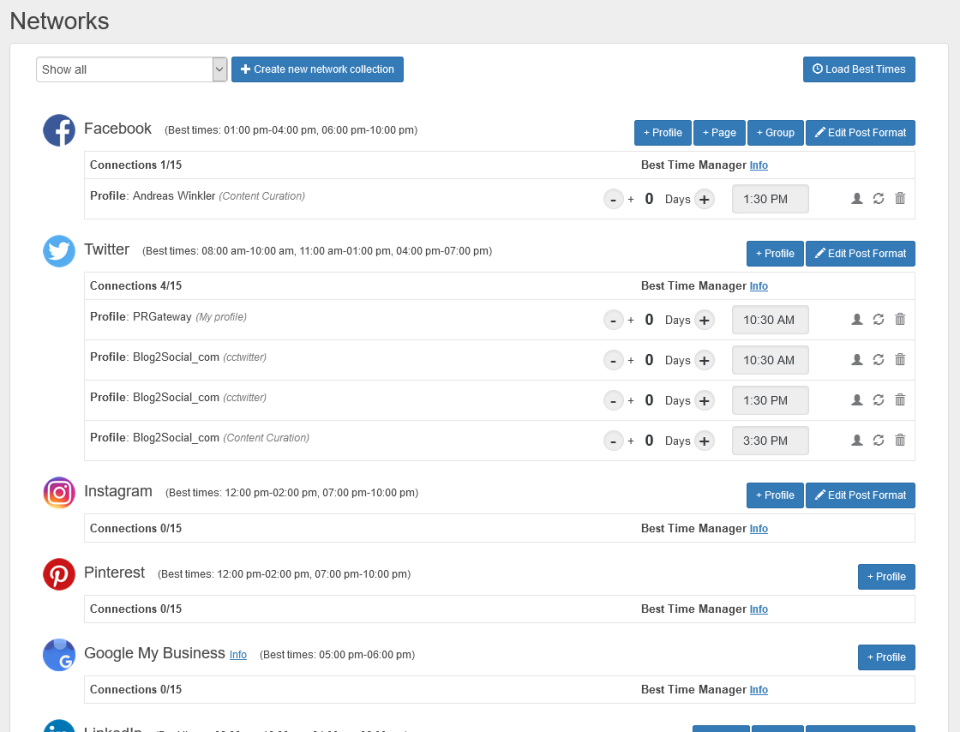This screenshot has height=732, width=960.
Task: Select the Pinterest network icon
Action: [x=59, y=574]
